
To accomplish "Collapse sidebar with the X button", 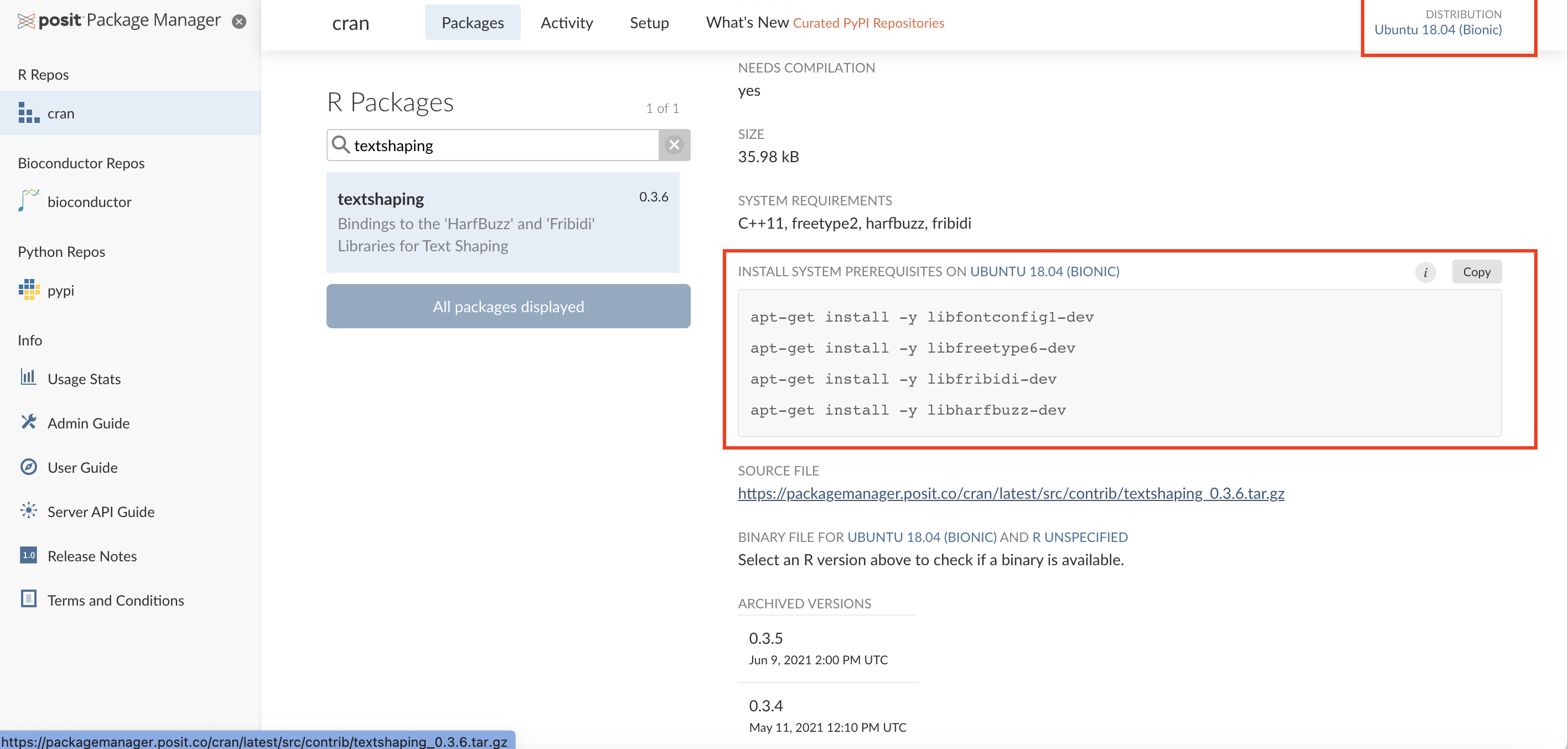I will click(x=239, y=22).
